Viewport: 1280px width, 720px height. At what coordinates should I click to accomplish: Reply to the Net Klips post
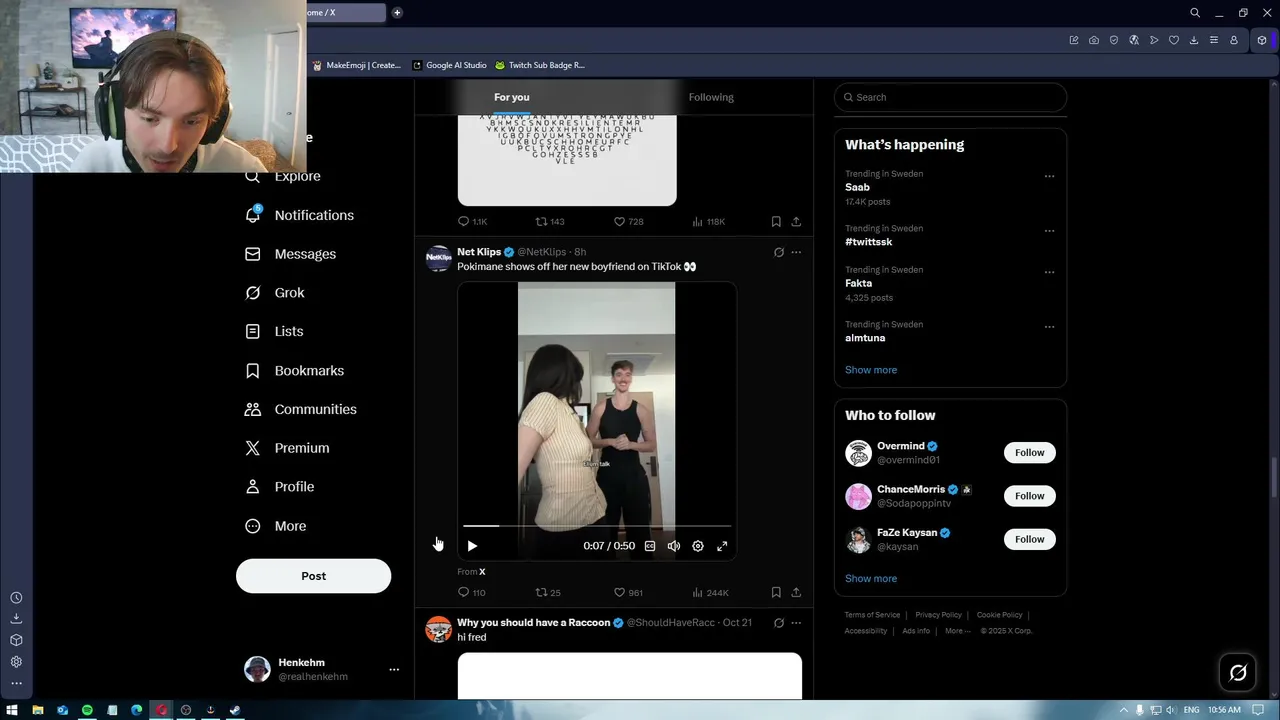coord(471,592)
